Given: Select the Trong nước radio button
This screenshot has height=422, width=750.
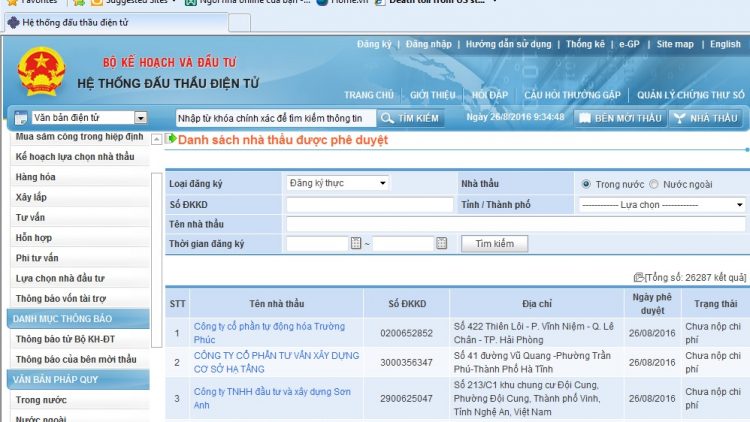Looking at the screenshot, I should point(586,184).
